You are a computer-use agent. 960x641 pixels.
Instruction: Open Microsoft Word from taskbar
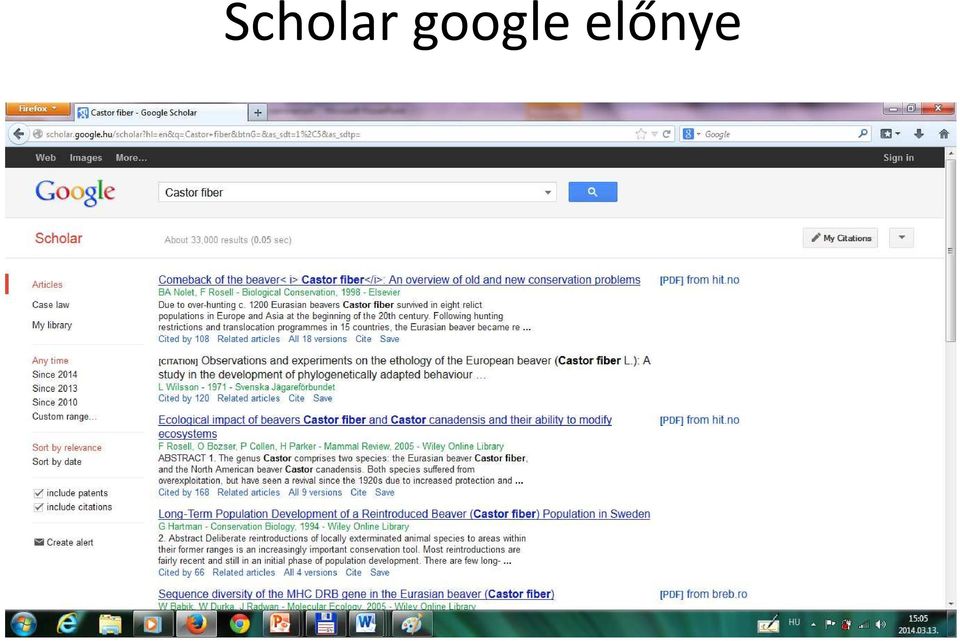click(x=366, y=624)
